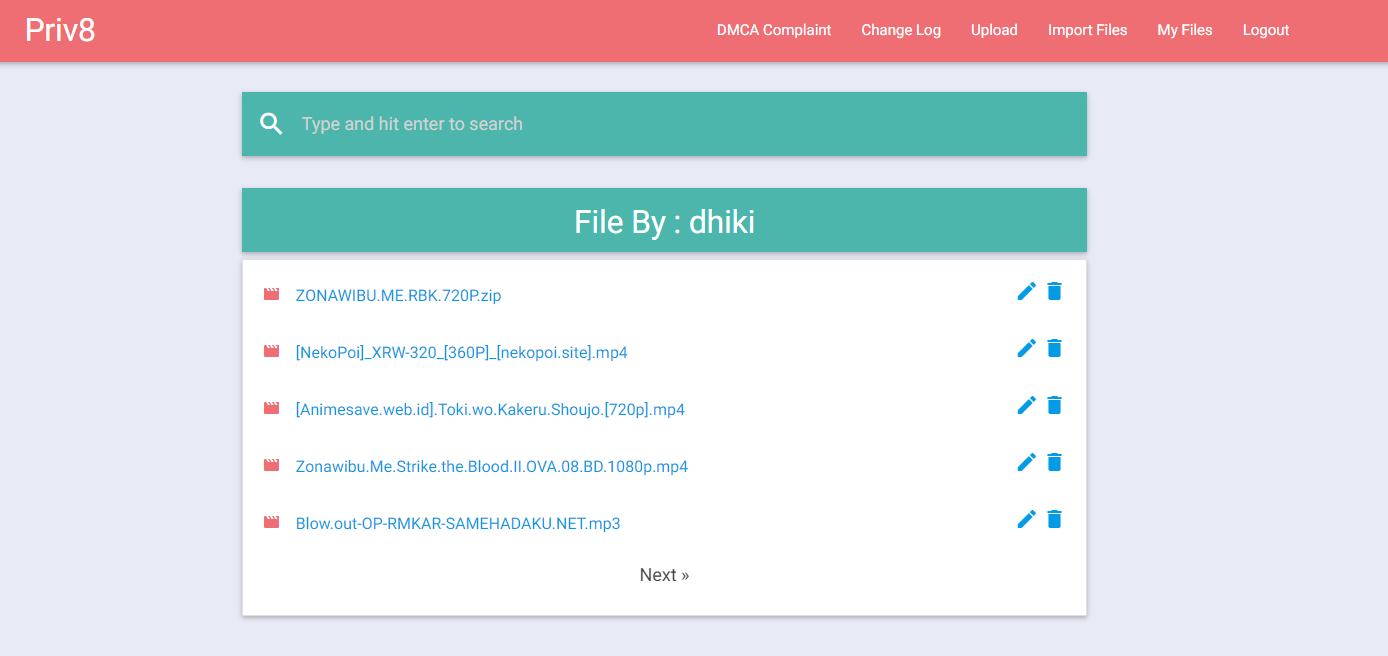Viewport: 1388px width, 656px height.
Task: Edit the Toki.wo.Kakeru.Shoujo file entry
Action: (1026, 405)
